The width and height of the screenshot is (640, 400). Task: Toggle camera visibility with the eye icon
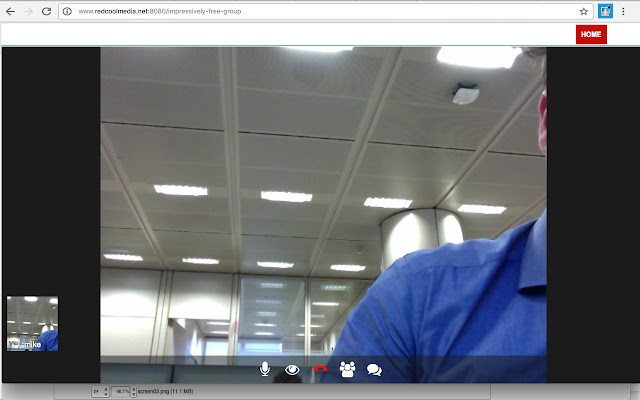tap(292, 370)
